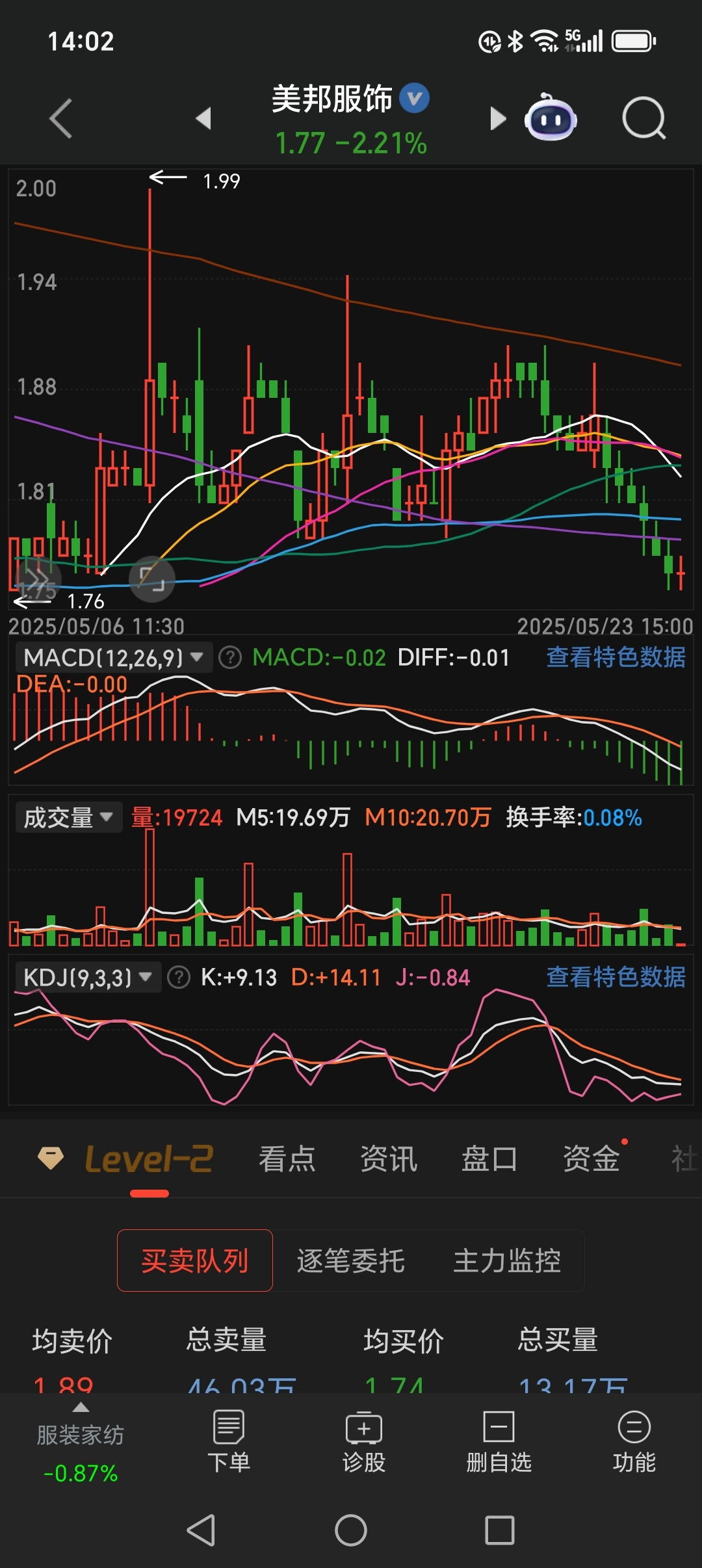This screenshot has width=702, height=1568.
Task: Tap the 总买量 column header
Action: click(x=558, y=1340)
